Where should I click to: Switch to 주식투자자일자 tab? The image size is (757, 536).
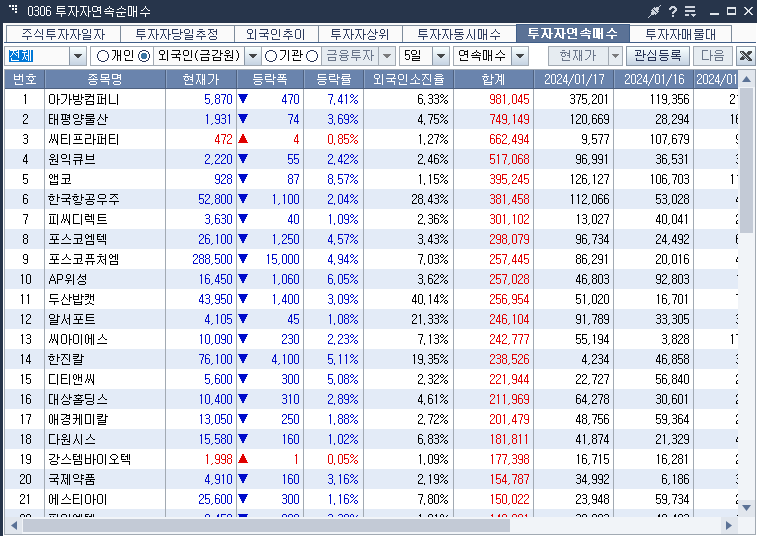point(63,34)
